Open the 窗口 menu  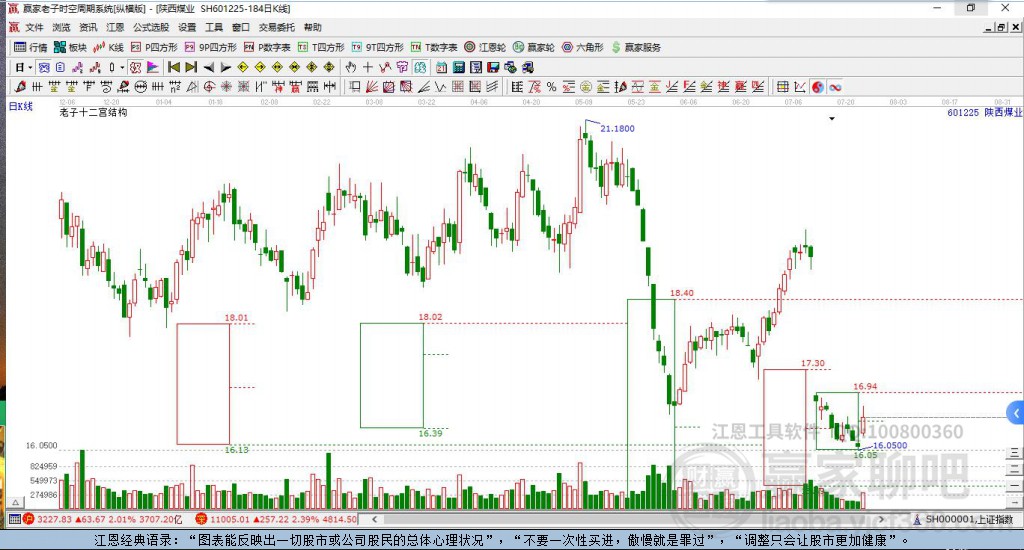click(x=241, y=27)
